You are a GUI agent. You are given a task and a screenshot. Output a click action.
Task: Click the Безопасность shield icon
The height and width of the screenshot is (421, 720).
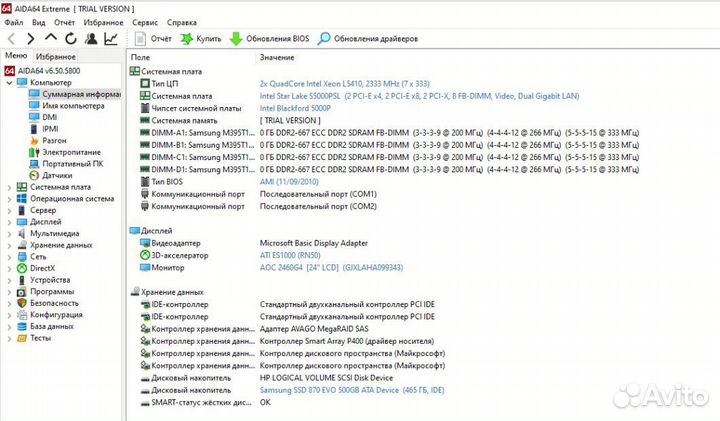click(22, 303)
